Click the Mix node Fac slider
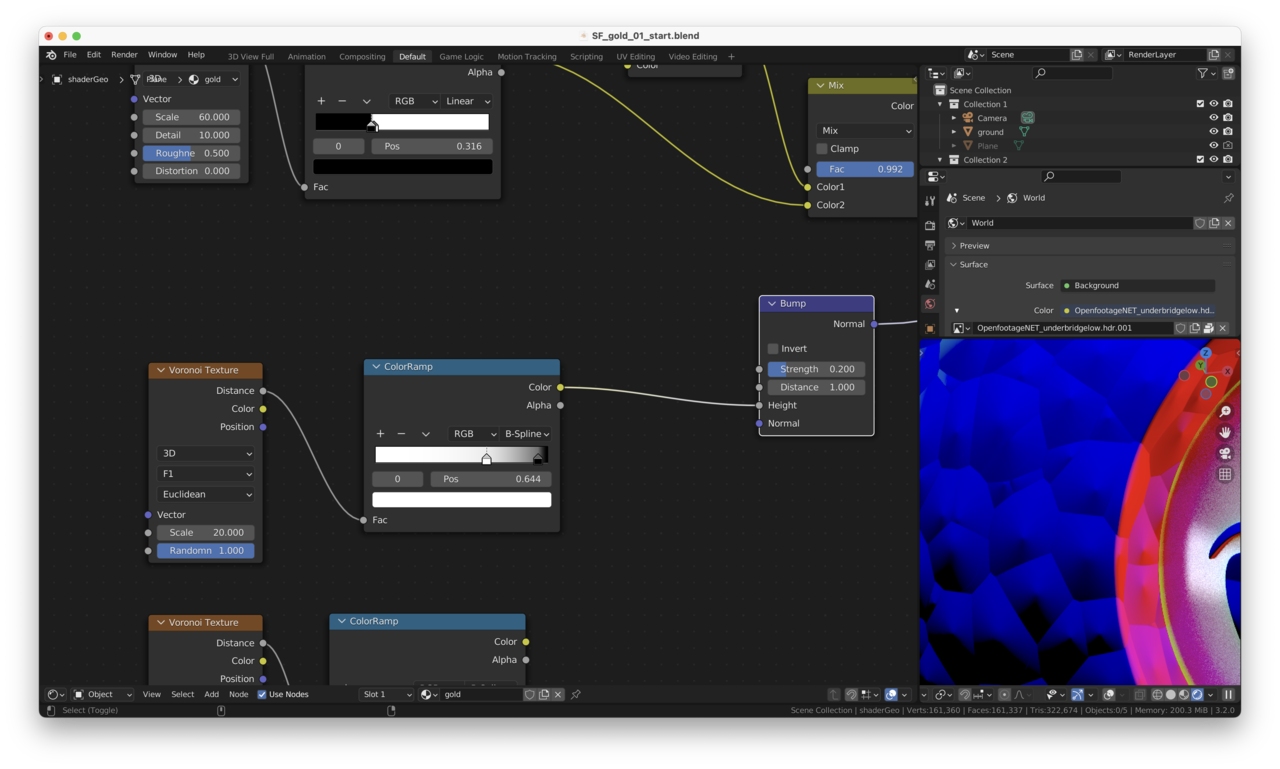Image resolution: width=1280 pixels, height=769 pixels. coord(865,169)
